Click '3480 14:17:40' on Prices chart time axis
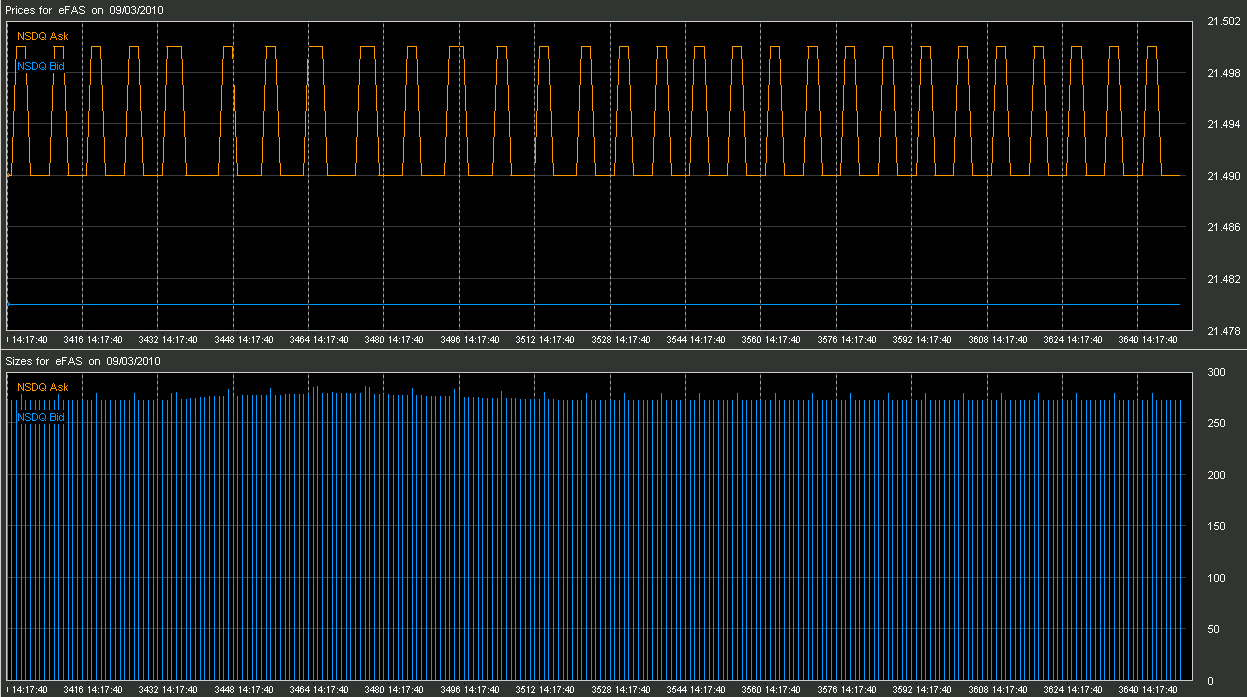 click(395, 340)
